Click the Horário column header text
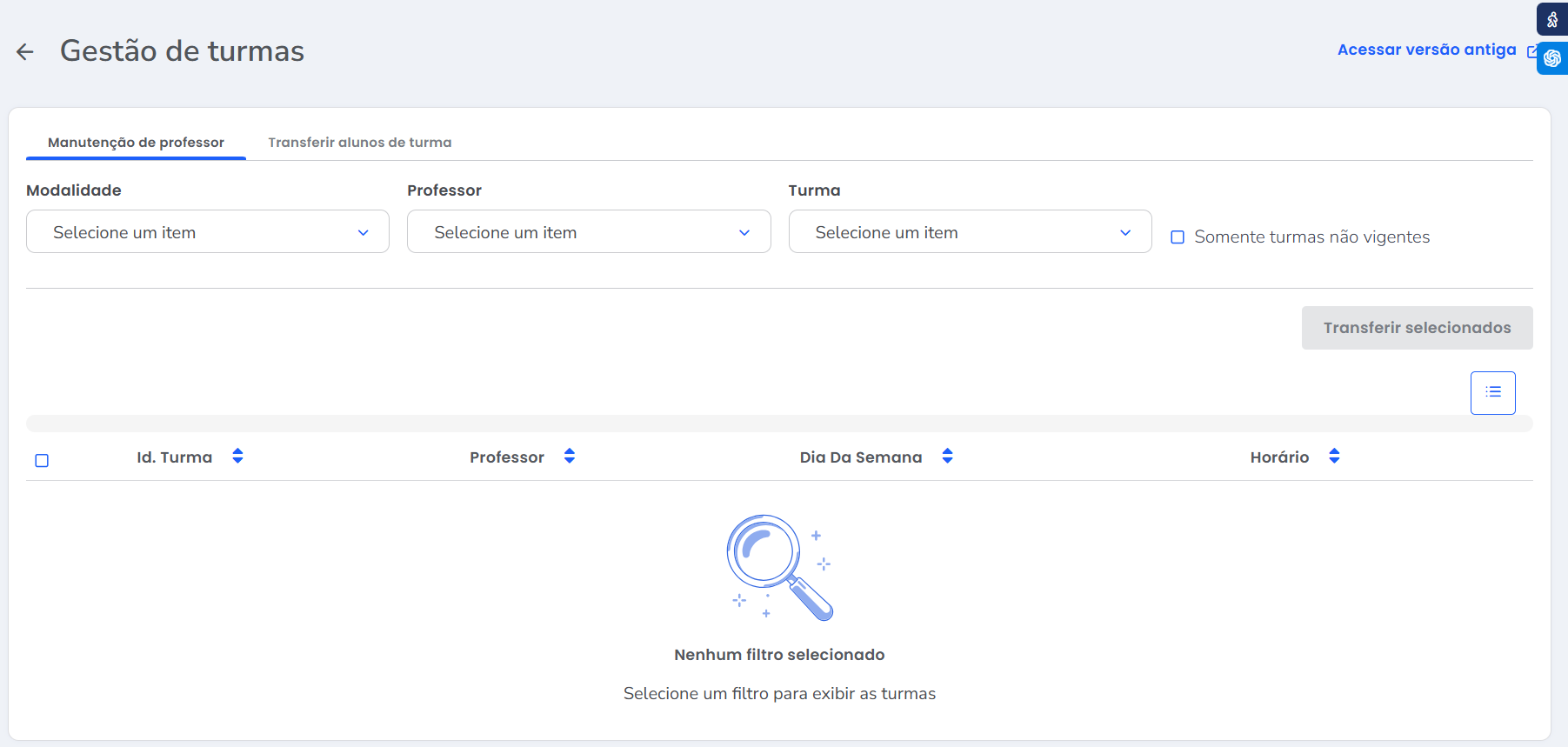Image resolution: width=1568 pixels, height=747 pixels. point(1278,457)
